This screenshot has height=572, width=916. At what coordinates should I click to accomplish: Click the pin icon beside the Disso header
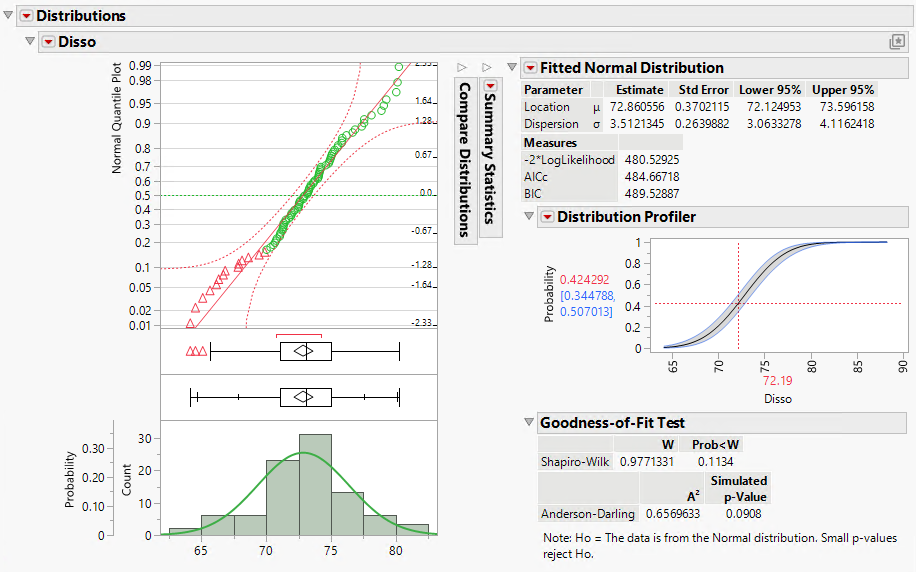pos(897,42)
